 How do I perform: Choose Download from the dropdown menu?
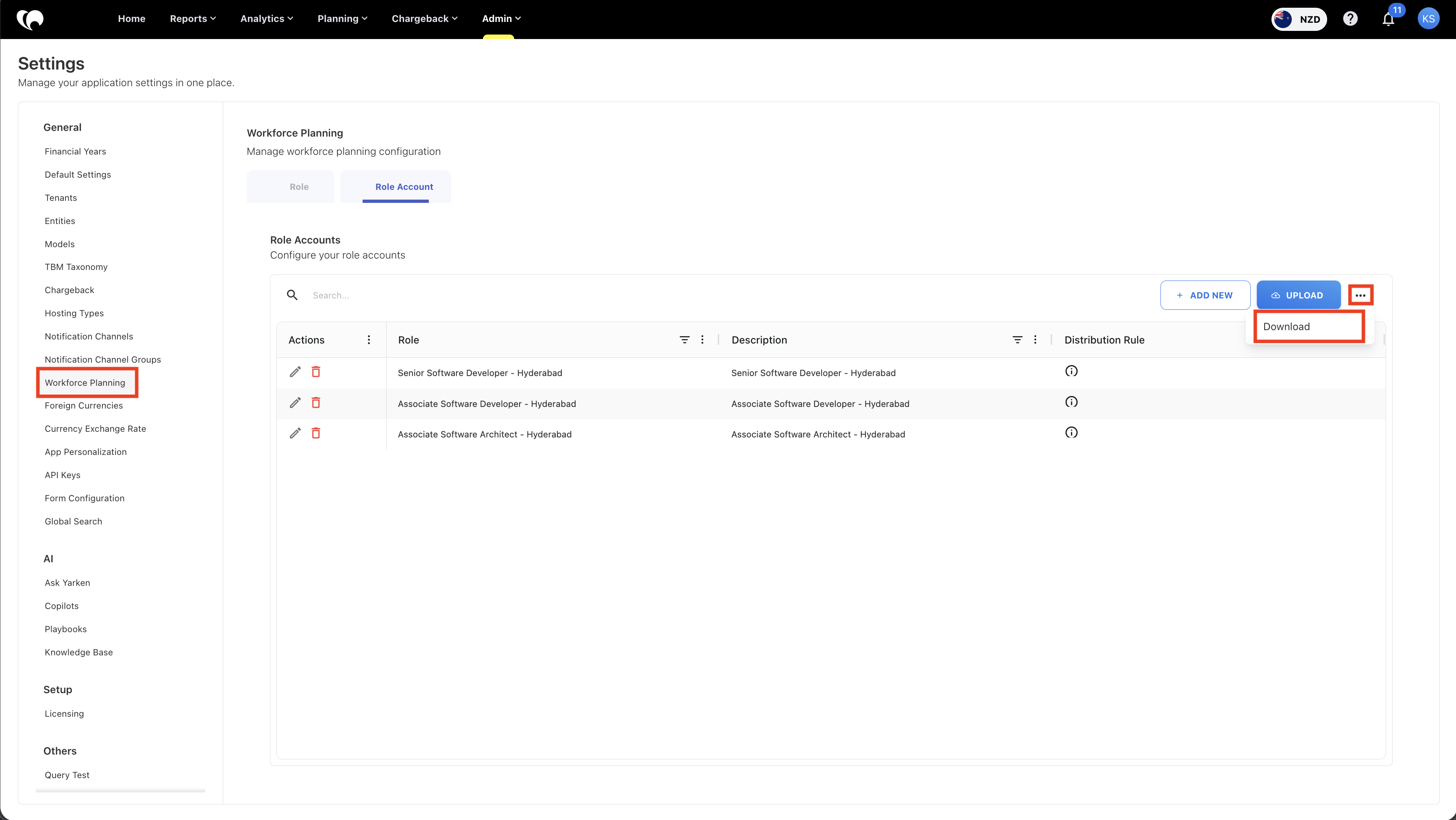tap(1309, 326)
